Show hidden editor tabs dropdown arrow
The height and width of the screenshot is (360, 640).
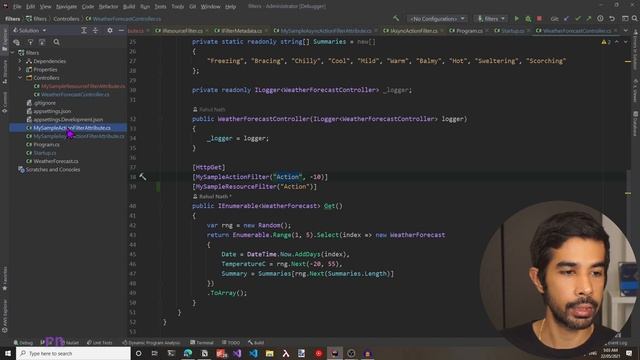626,31
